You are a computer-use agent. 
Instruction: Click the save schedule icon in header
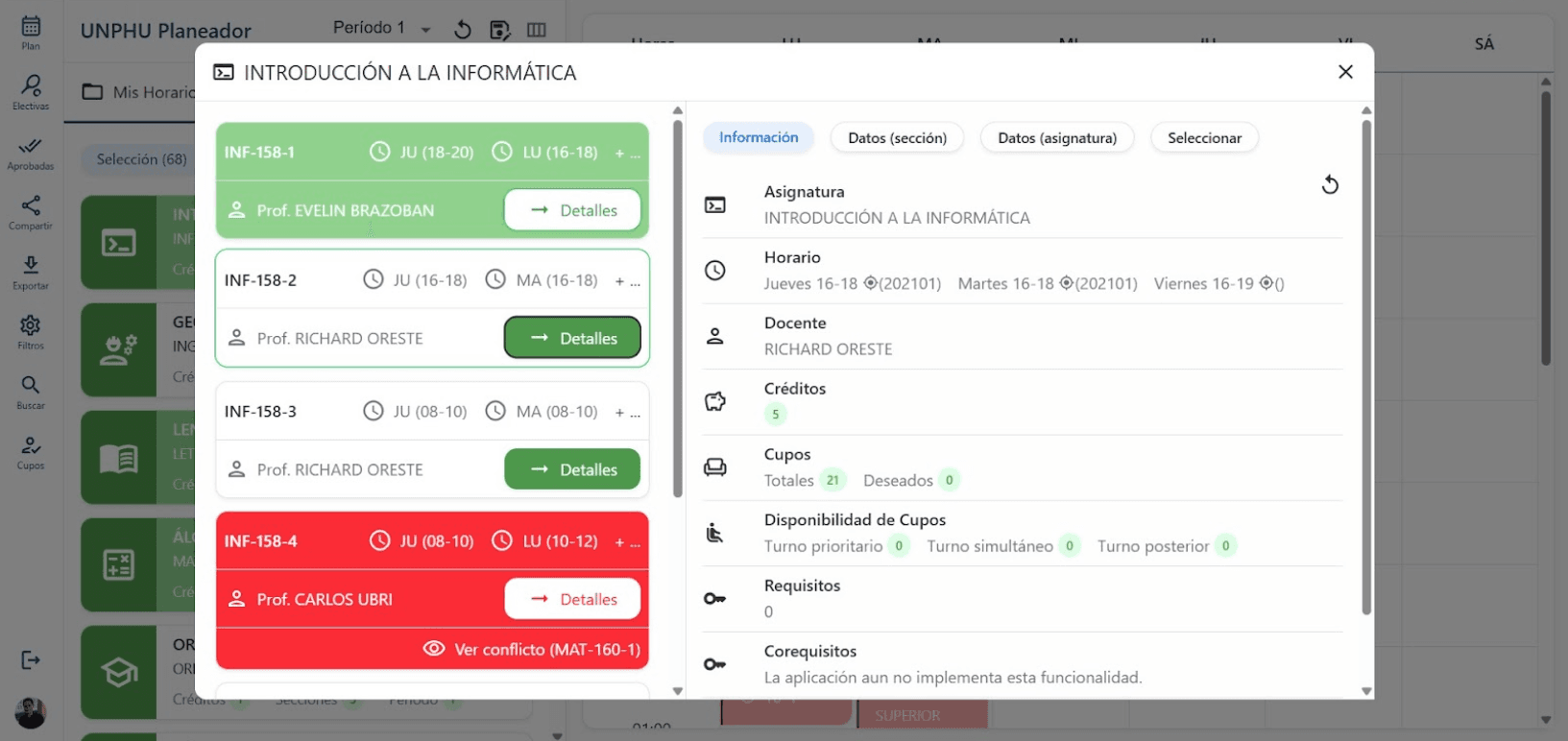click(x=499, y=30)
